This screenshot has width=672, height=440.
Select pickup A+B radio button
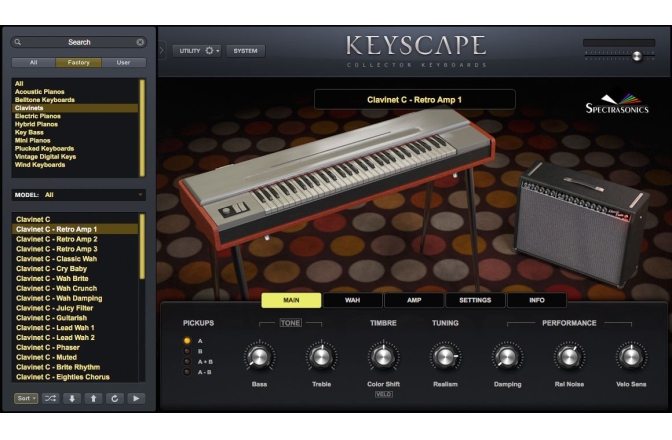point(187,362)
